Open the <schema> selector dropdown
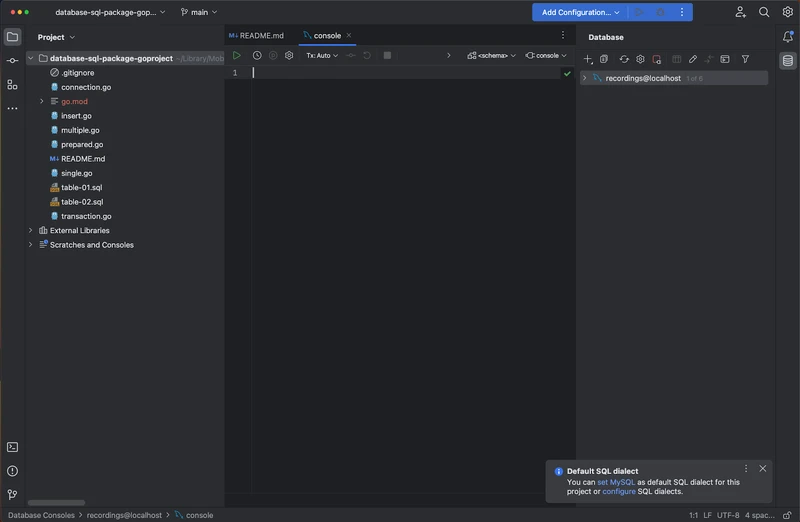800x522 pixels. (x=492, y=56)
